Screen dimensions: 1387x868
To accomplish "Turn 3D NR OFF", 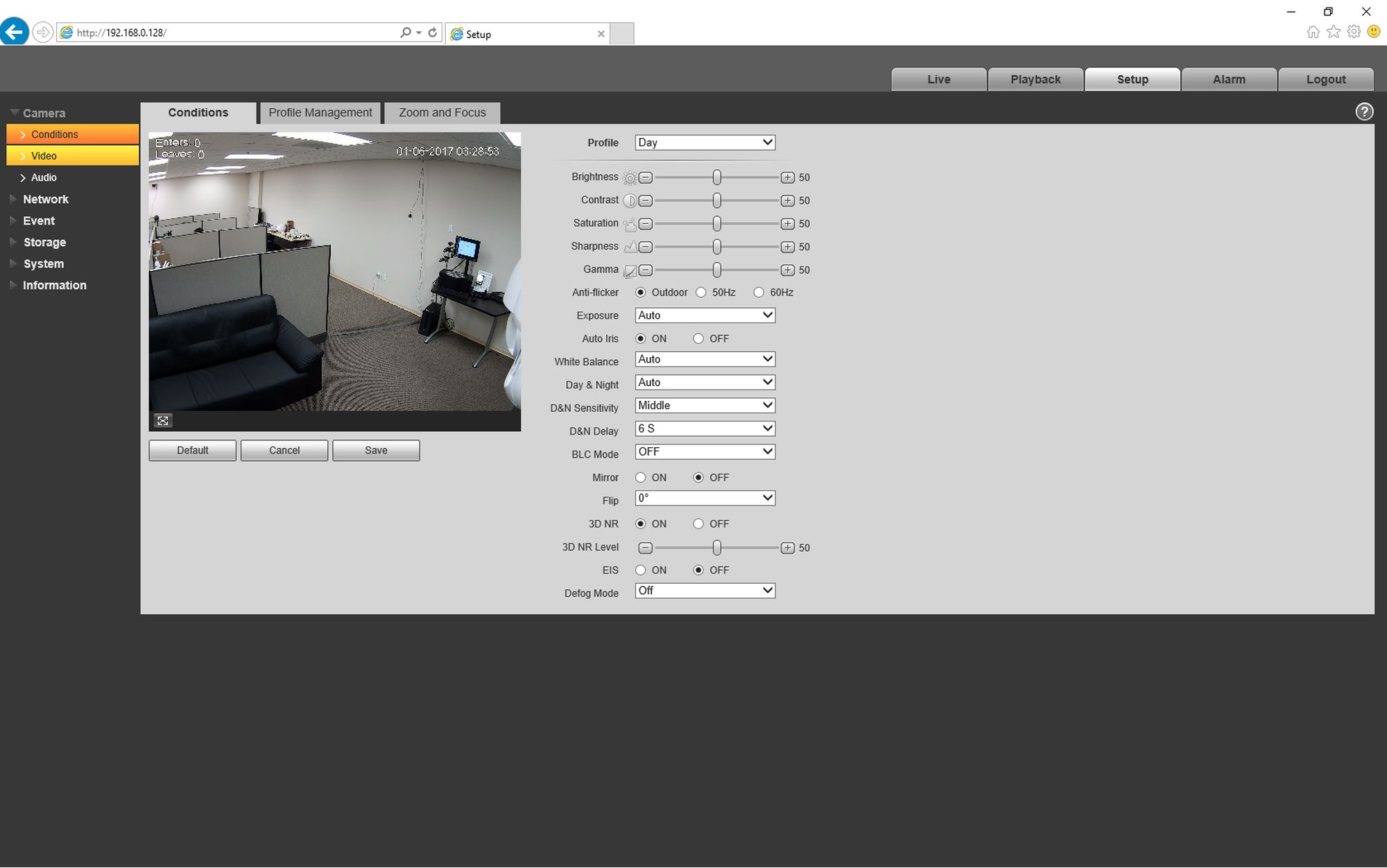I will click(x=698, y=524).
